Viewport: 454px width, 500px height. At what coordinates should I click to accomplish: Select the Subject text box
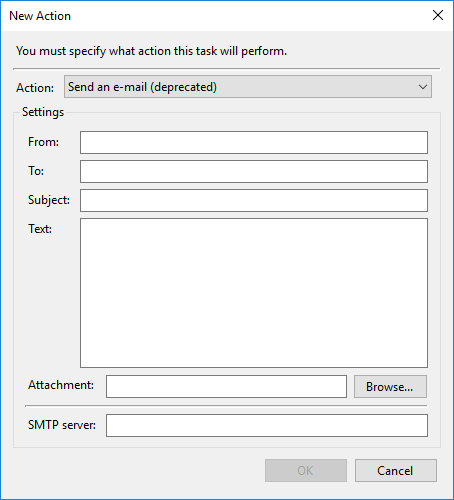coord(254,200)
